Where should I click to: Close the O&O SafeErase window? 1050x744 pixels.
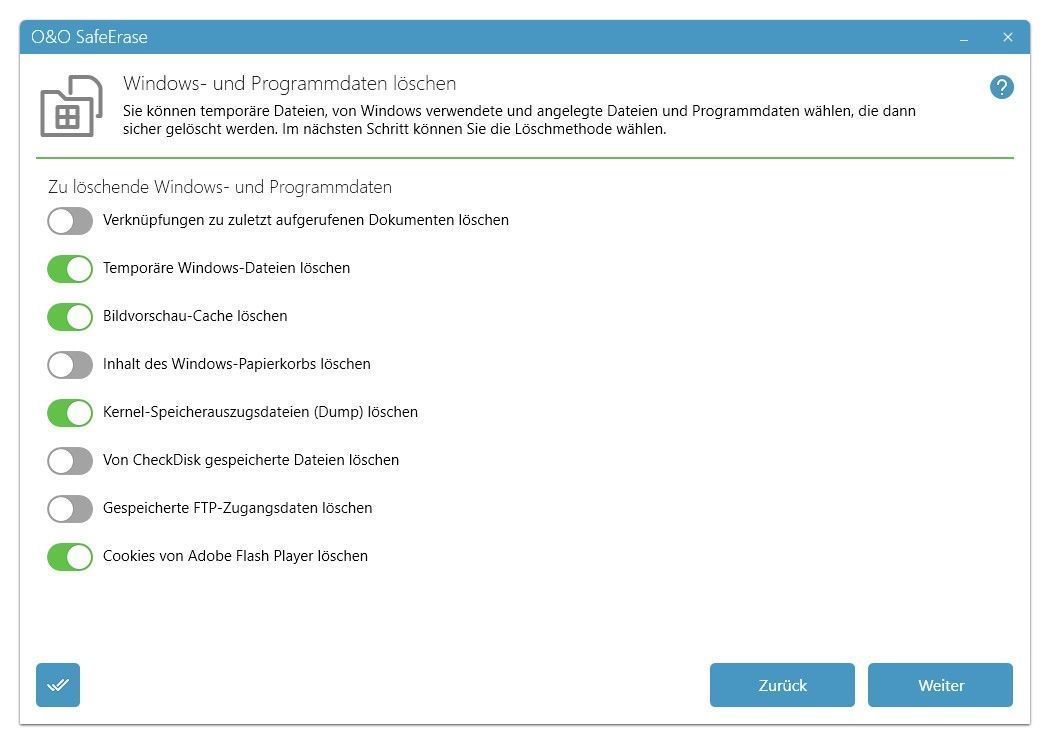click(1008, 37)
